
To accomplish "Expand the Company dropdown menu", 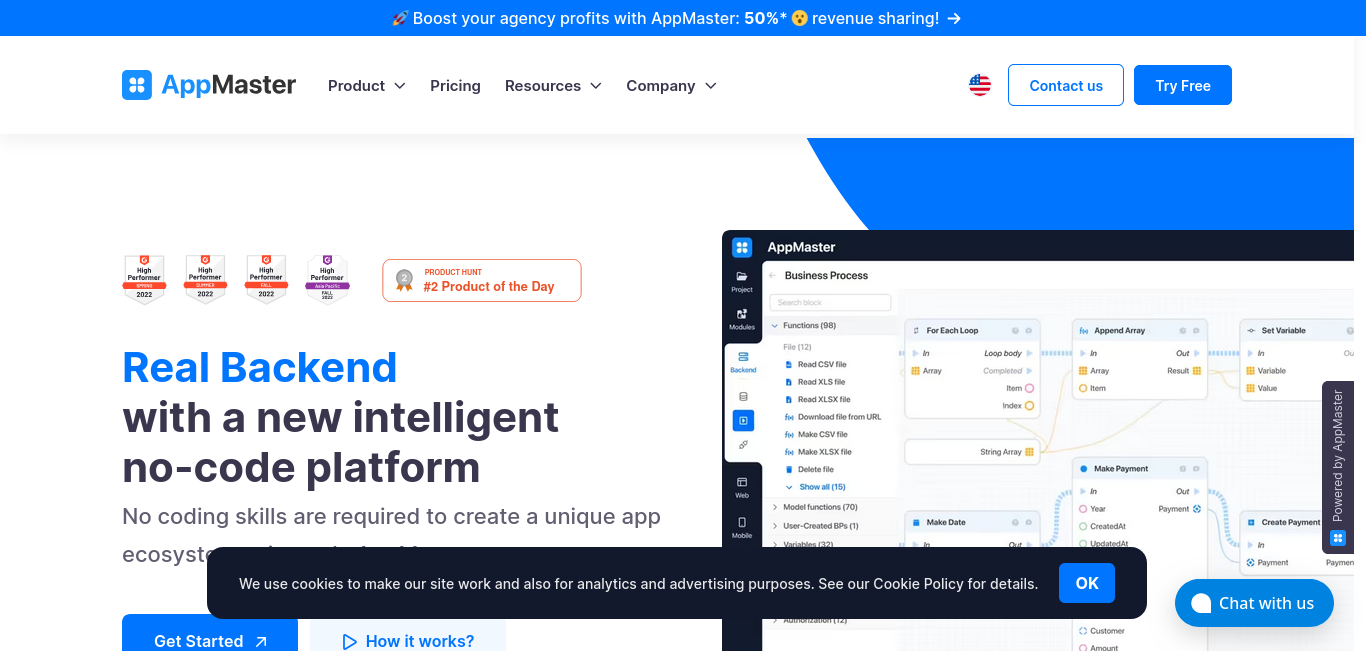I will (671, 86).
